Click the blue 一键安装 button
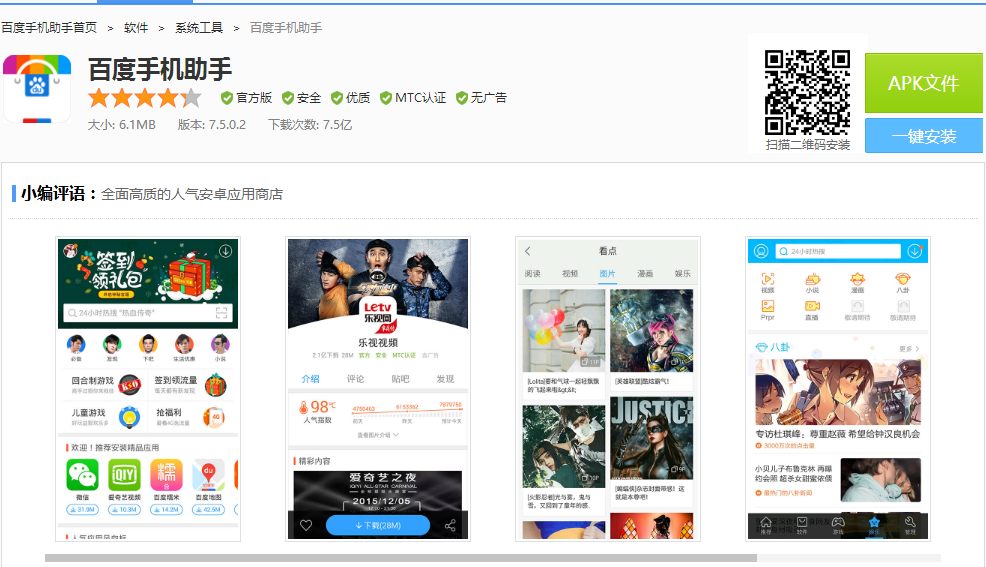 (923, 136)
